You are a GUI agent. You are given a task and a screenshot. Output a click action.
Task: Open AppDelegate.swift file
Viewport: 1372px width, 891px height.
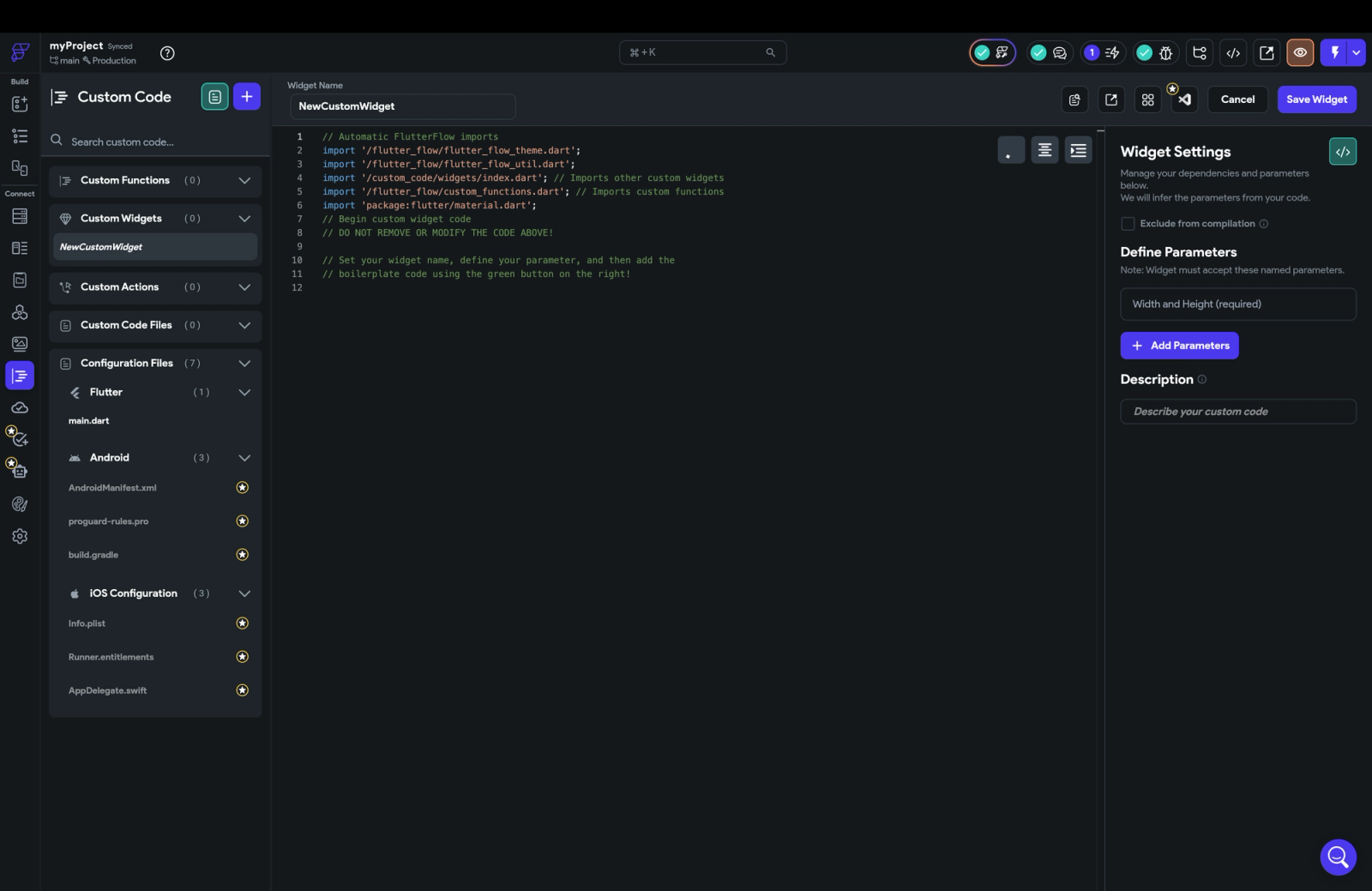click(107, 690)
